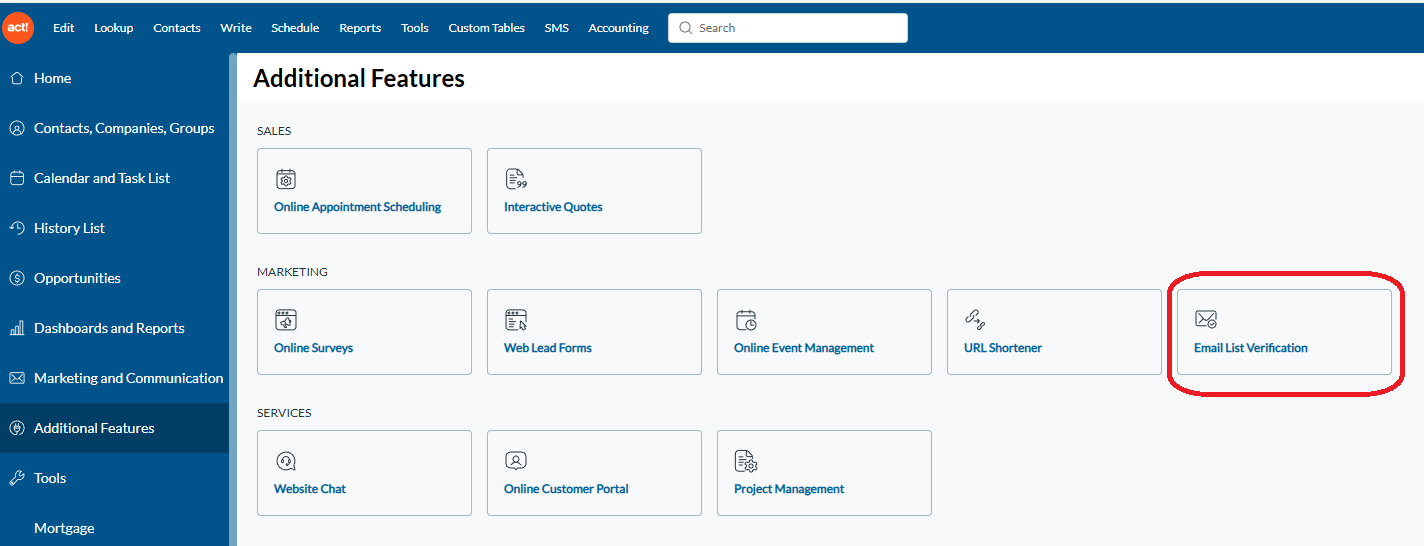The width and height of the screenshot is (1424, 546).
Task: Focus the Search input field
Action: point(788,28)
